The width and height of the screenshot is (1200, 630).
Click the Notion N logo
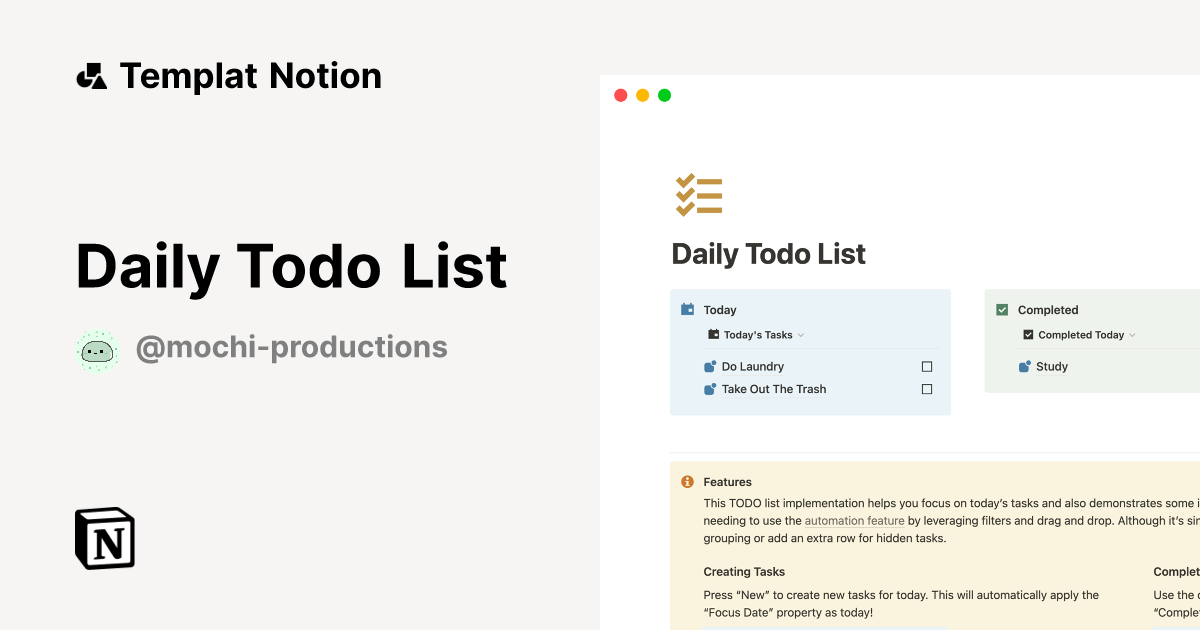tap(104, 538)
